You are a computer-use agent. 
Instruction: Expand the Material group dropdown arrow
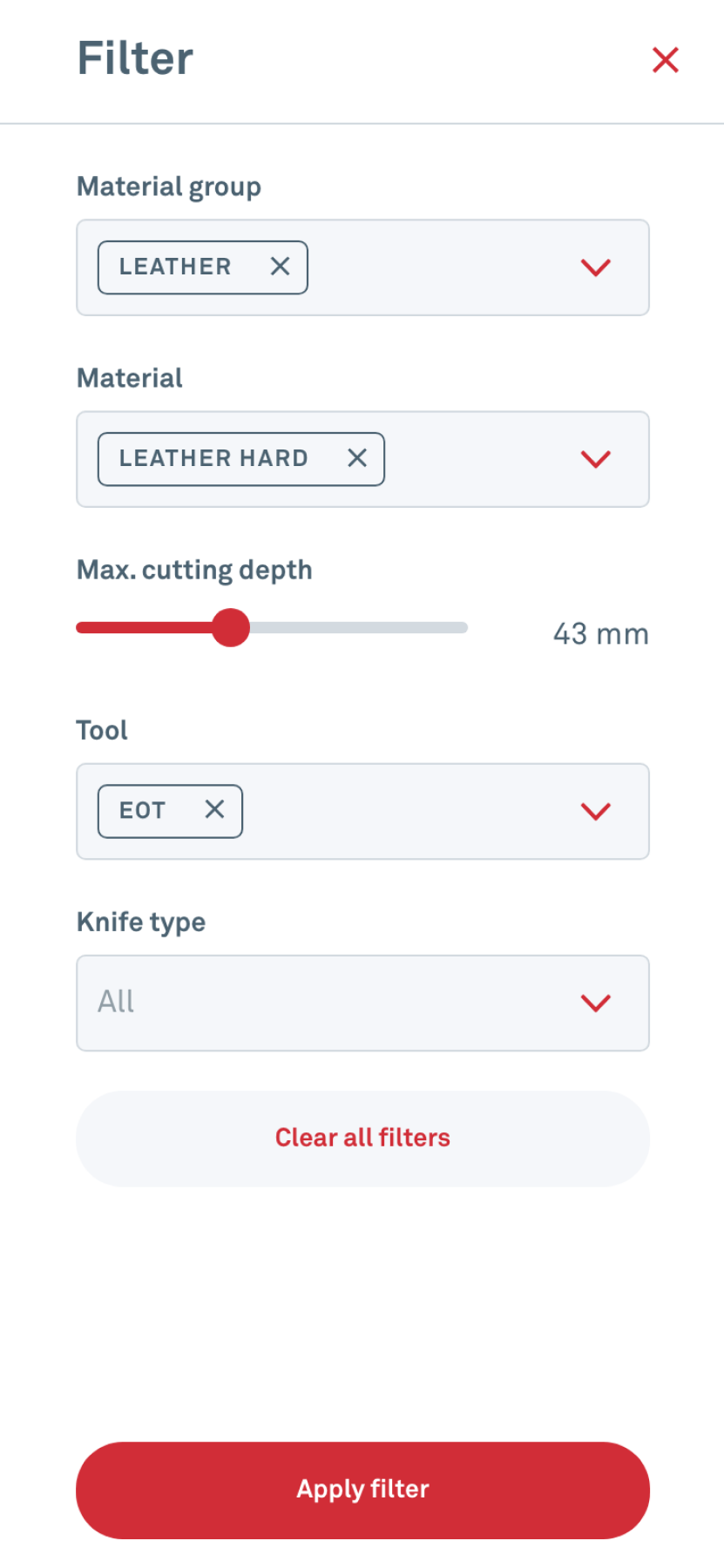click(596, 267)
